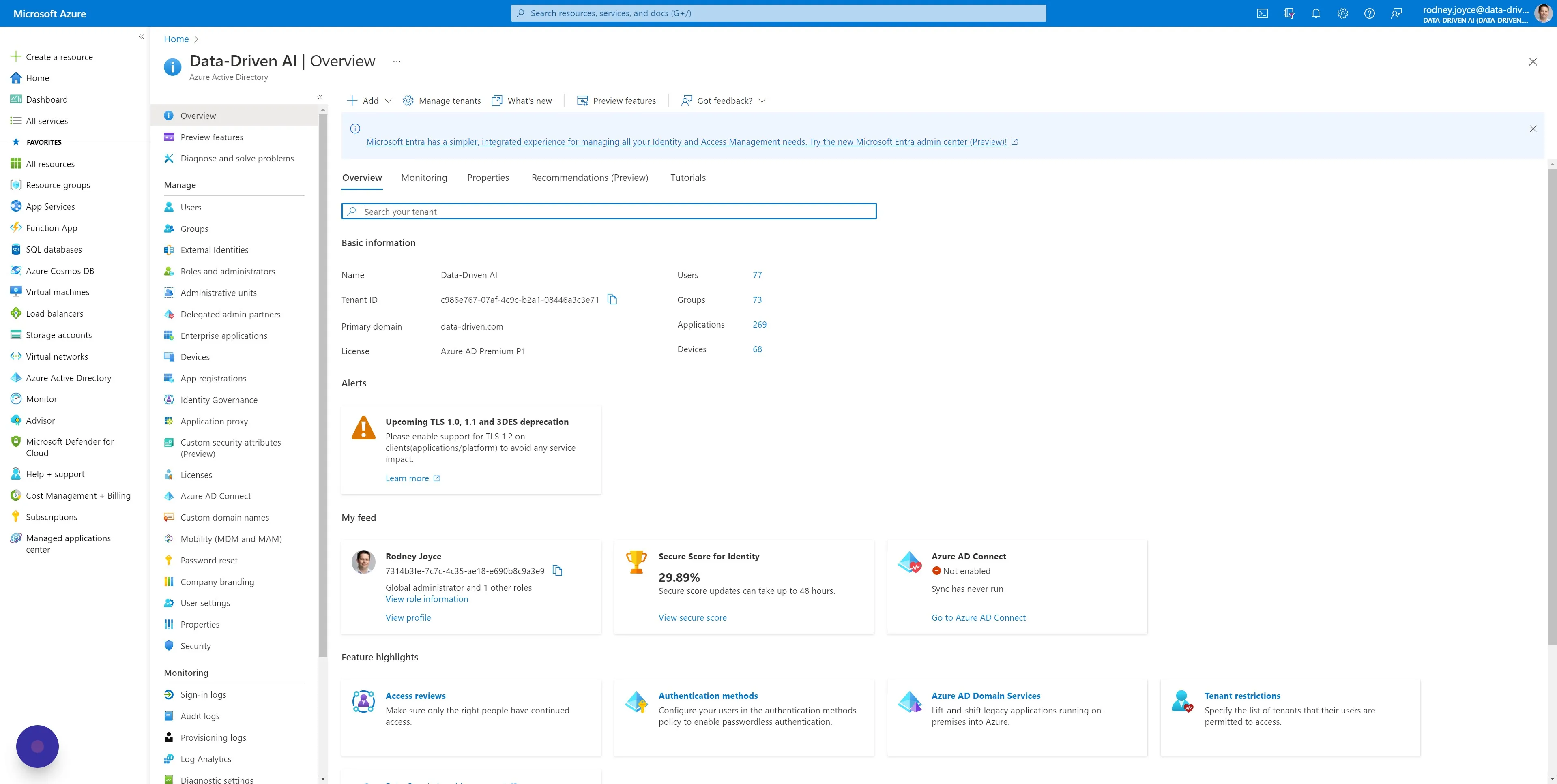Open Company branding
The width and height of the screenshot is (1557, 784).
tap(217, 582)
